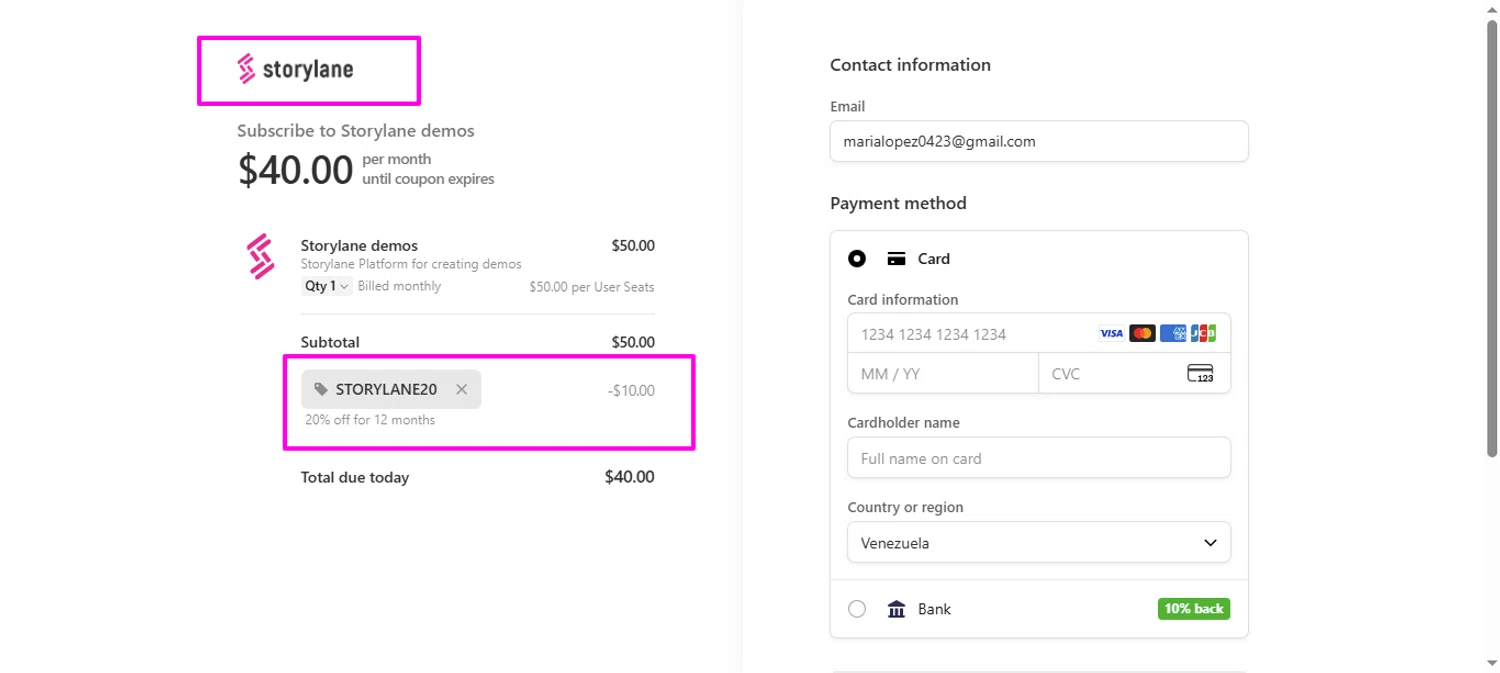Screen dimensions: 1500x673
Task: Open the Qty 1 quantity dropdown
Action: tap(326, 287)
